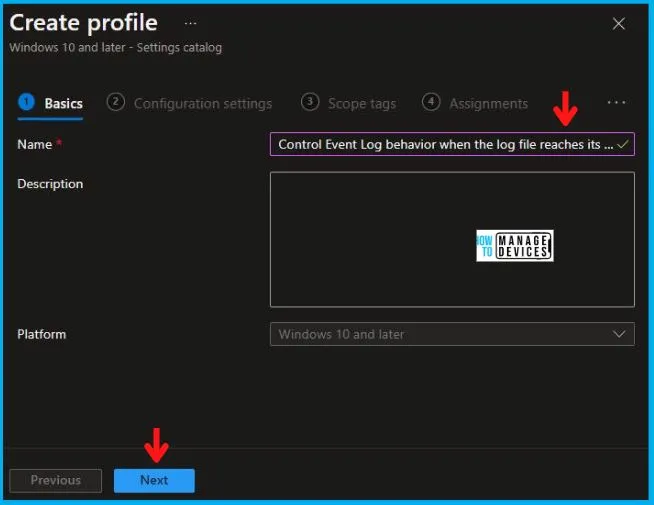Open the Scope tags step
The height and width of the screenshot is (505, 654).
pyautogui.click(x=348, y=103)
